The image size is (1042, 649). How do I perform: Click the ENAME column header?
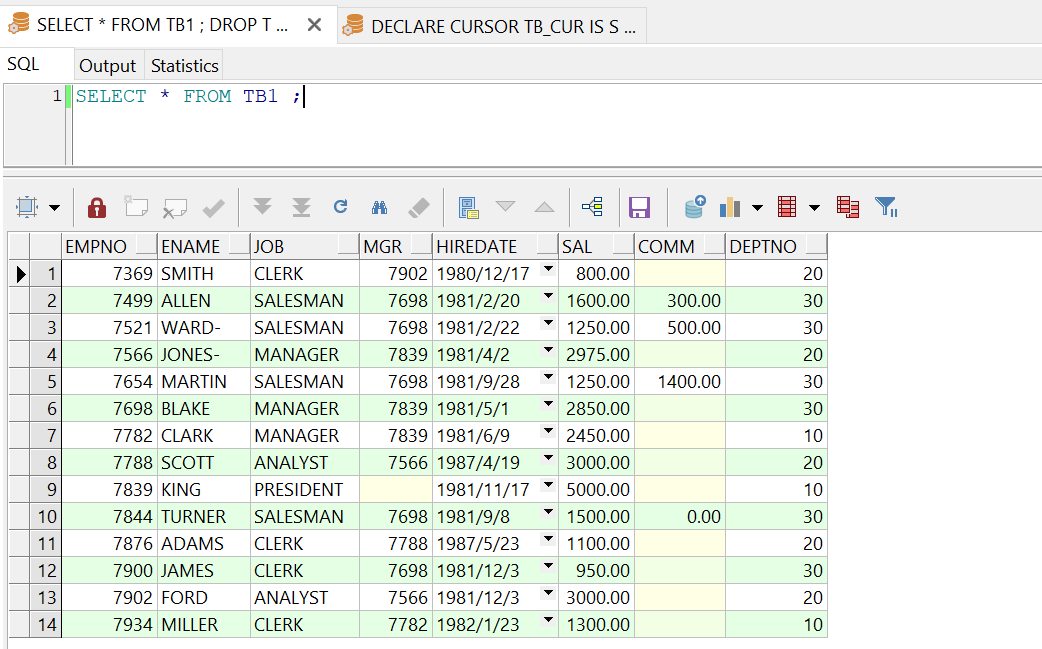203,246
